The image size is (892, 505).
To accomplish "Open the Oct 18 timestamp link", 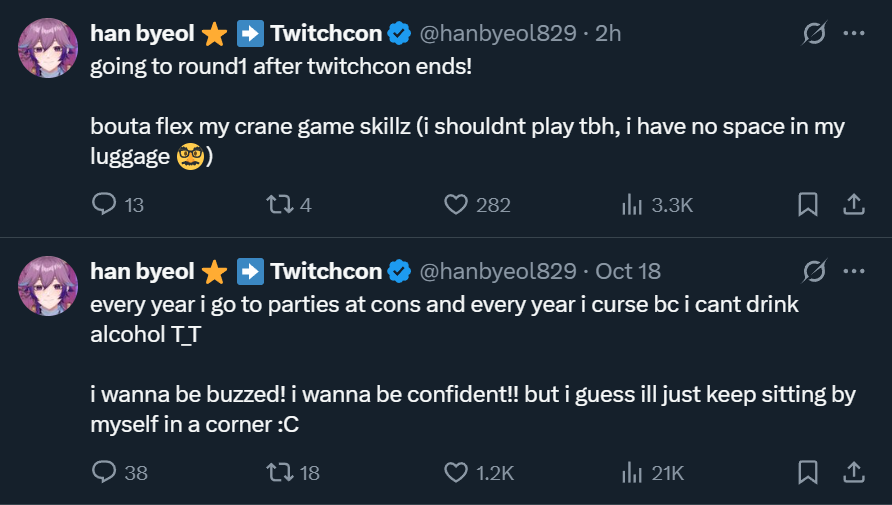I will tap(628, 271).
